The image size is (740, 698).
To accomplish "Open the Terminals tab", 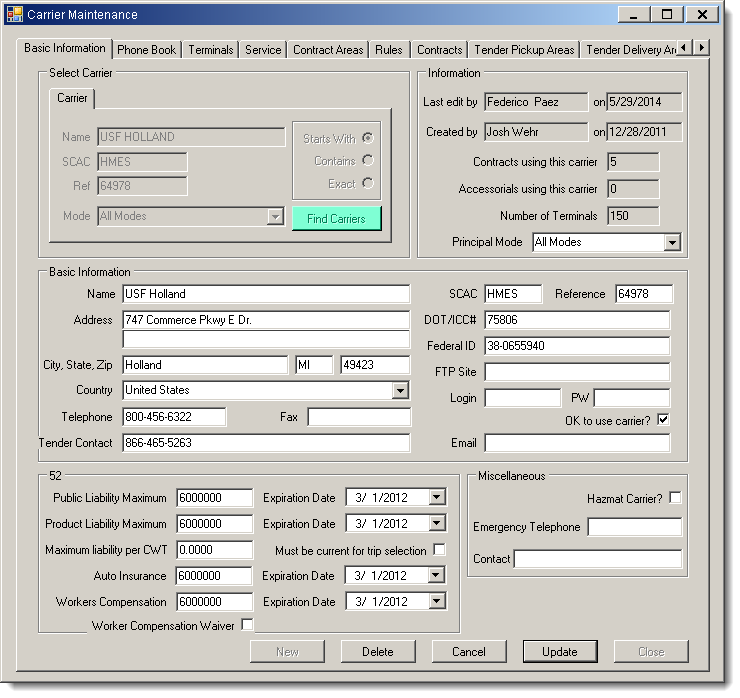I will coord(210,50).
